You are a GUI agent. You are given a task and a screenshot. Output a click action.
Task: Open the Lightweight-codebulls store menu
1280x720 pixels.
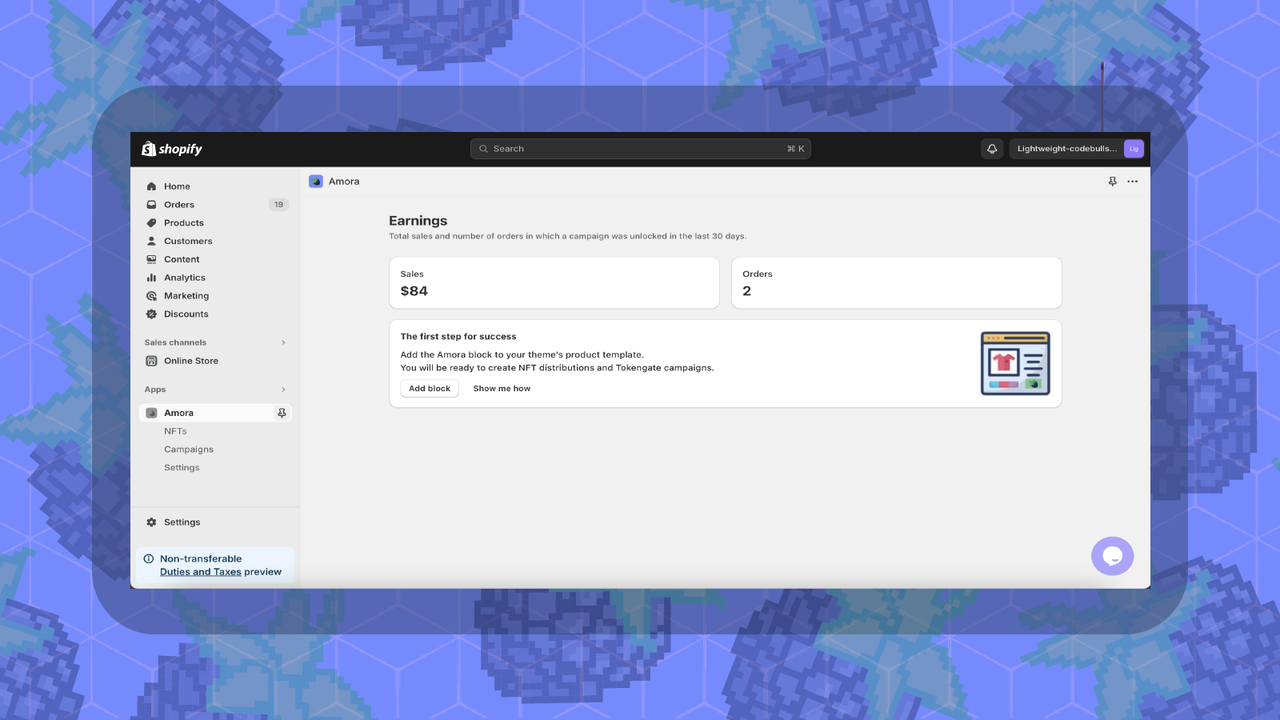(1077, 149)
